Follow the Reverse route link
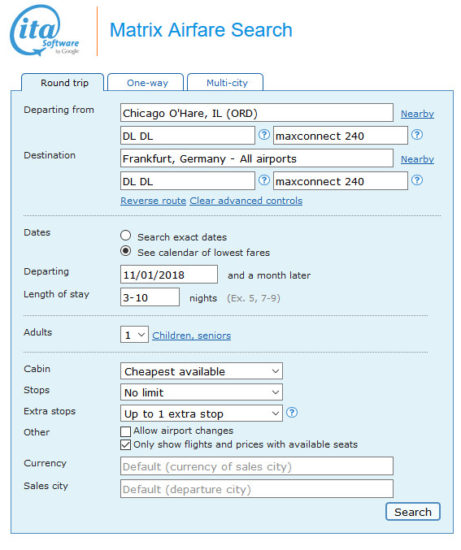461x550 pixels. [x=153, y=201]
